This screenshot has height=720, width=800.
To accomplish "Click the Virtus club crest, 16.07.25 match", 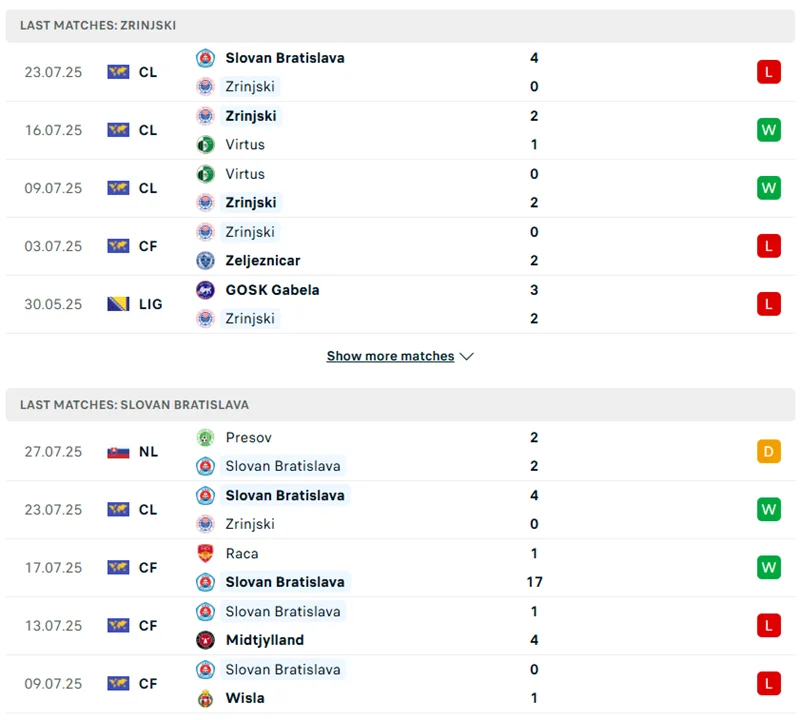I will click(x=205, y=144).
